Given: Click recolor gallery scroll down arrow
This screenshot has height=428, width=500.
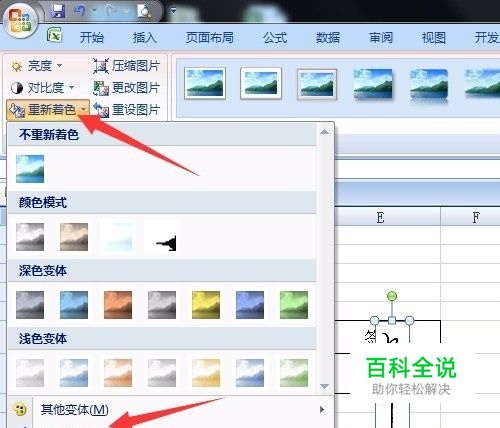Looking at the screenshot, I should click(x=324, y=386).
